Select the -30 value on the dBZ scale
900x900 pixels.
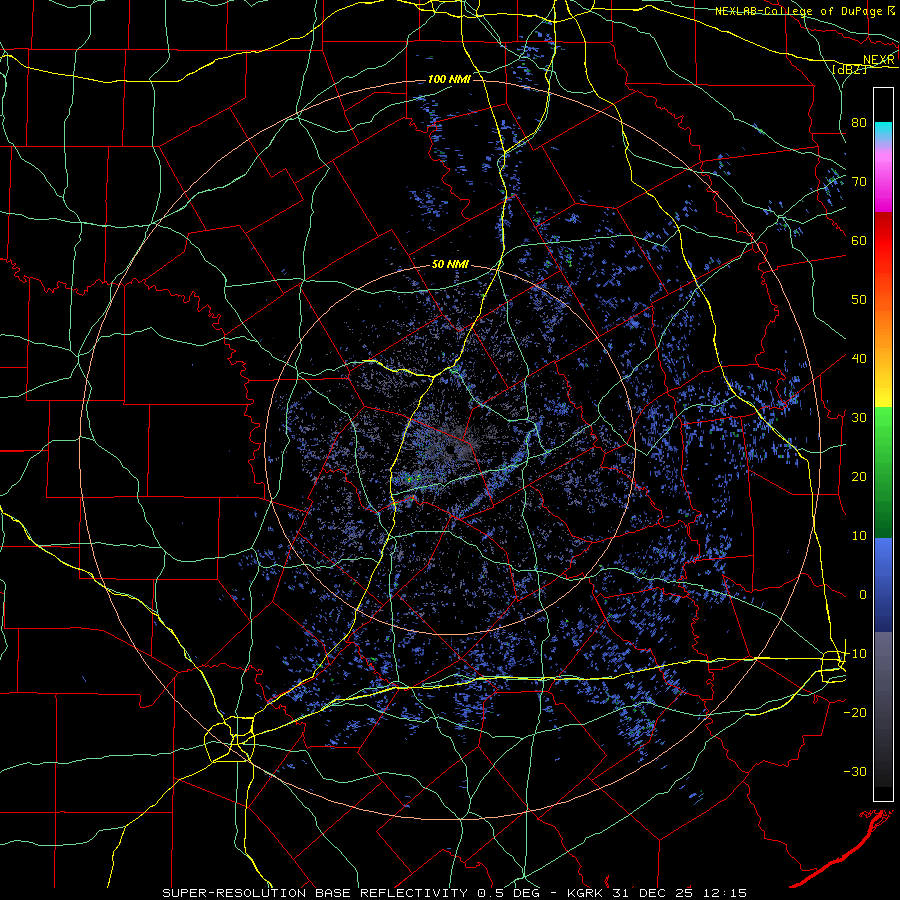point(855,772)
